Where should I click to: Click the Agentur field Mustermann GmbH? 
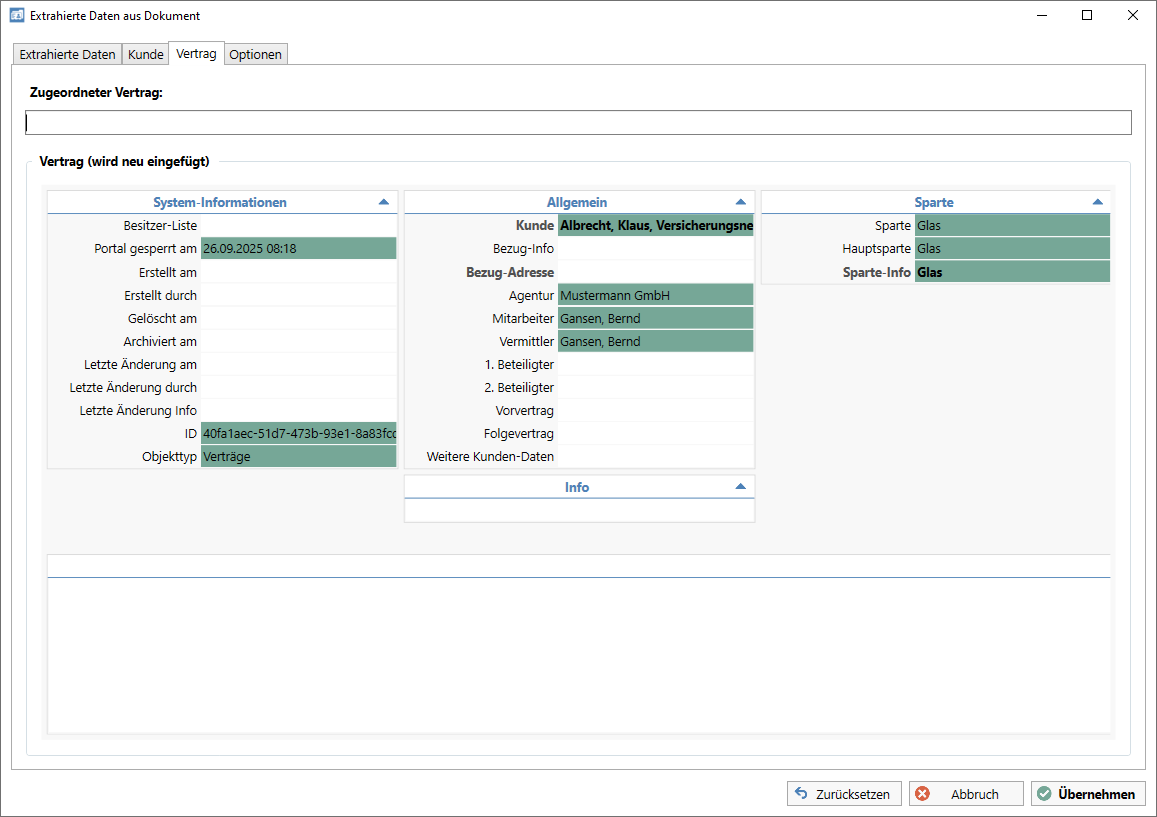pos(655,296)
